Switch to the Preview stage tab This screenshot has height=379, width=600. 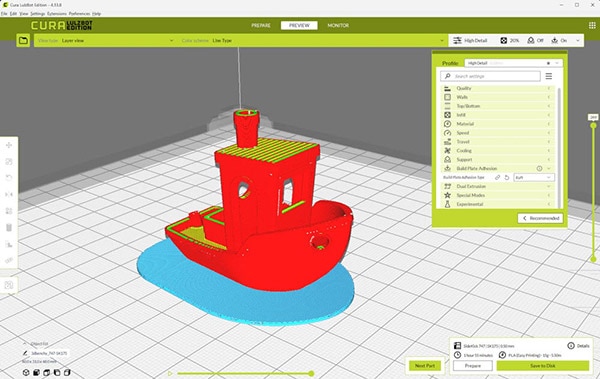(x=299, y=25)
